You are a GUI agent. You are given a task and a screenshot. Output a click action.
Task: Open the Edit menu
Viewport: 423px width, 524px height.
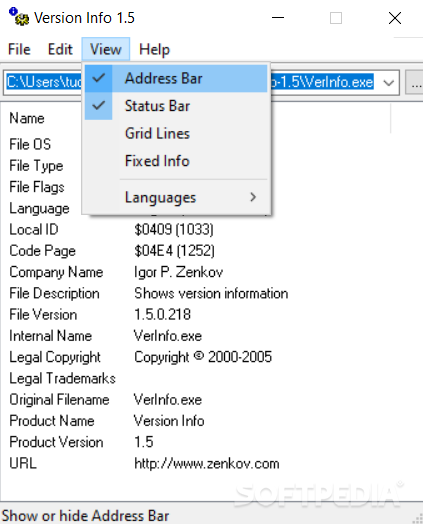(x=60, y=49)
